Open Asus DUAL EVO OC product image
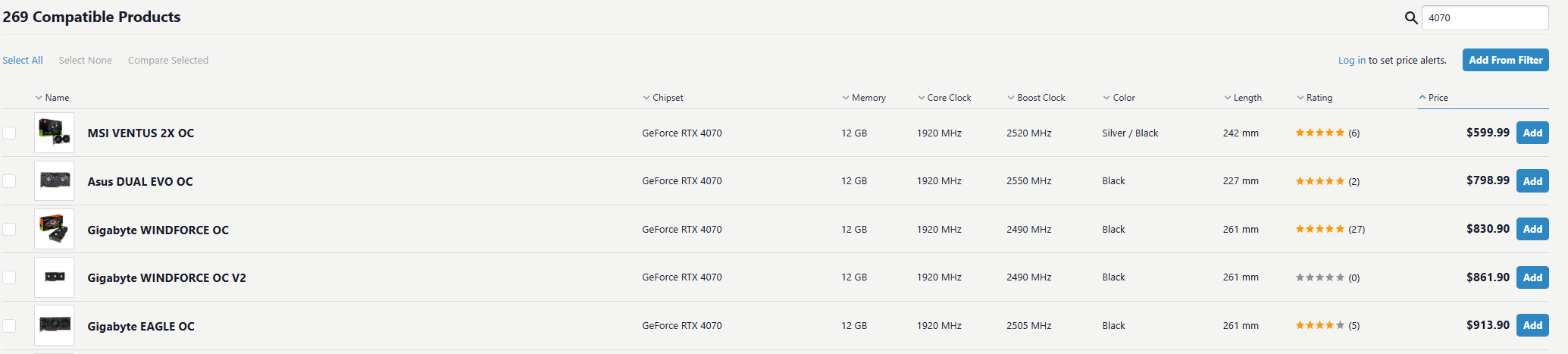 point(54,181)
